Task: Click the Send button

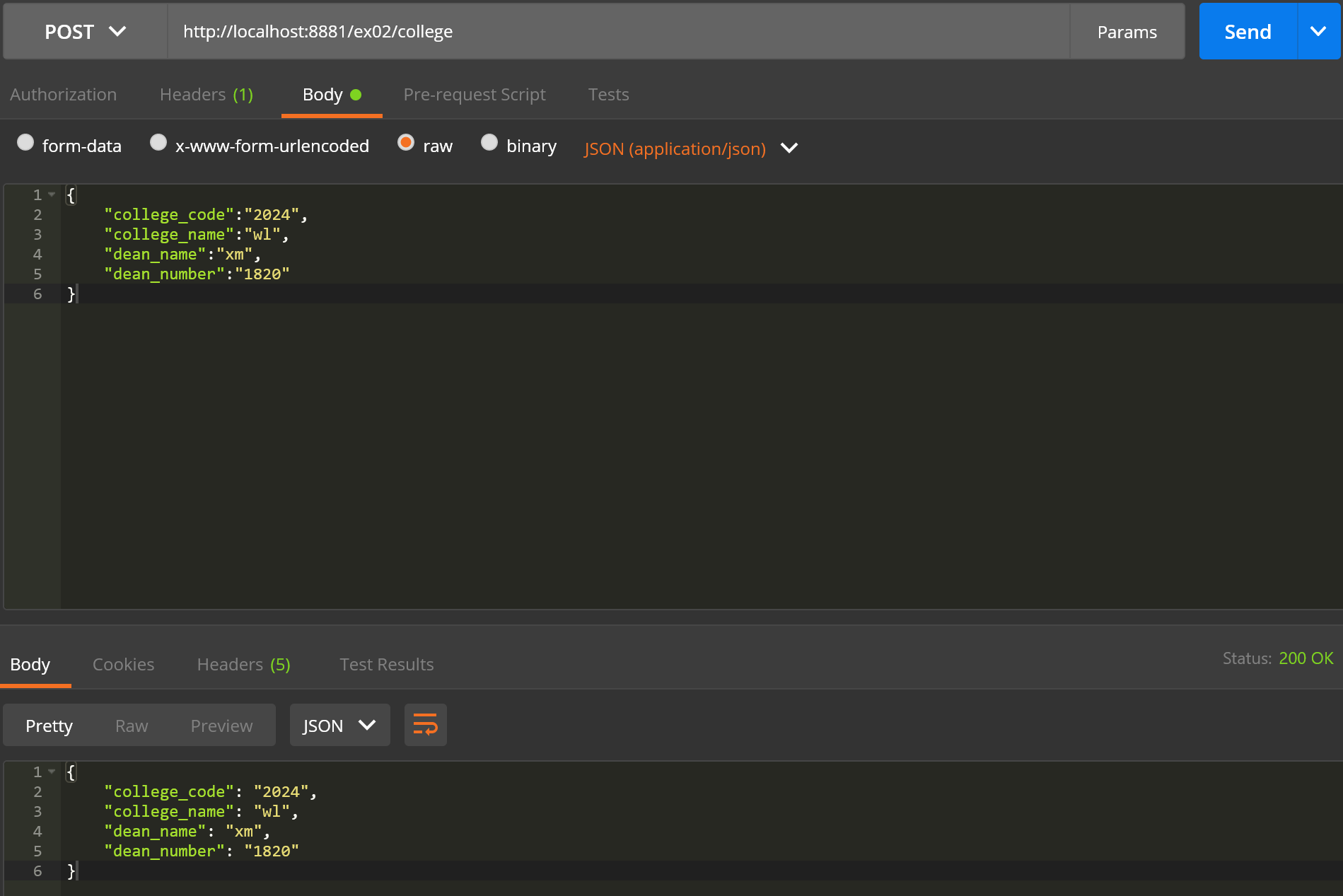Action: [1248, 31]
